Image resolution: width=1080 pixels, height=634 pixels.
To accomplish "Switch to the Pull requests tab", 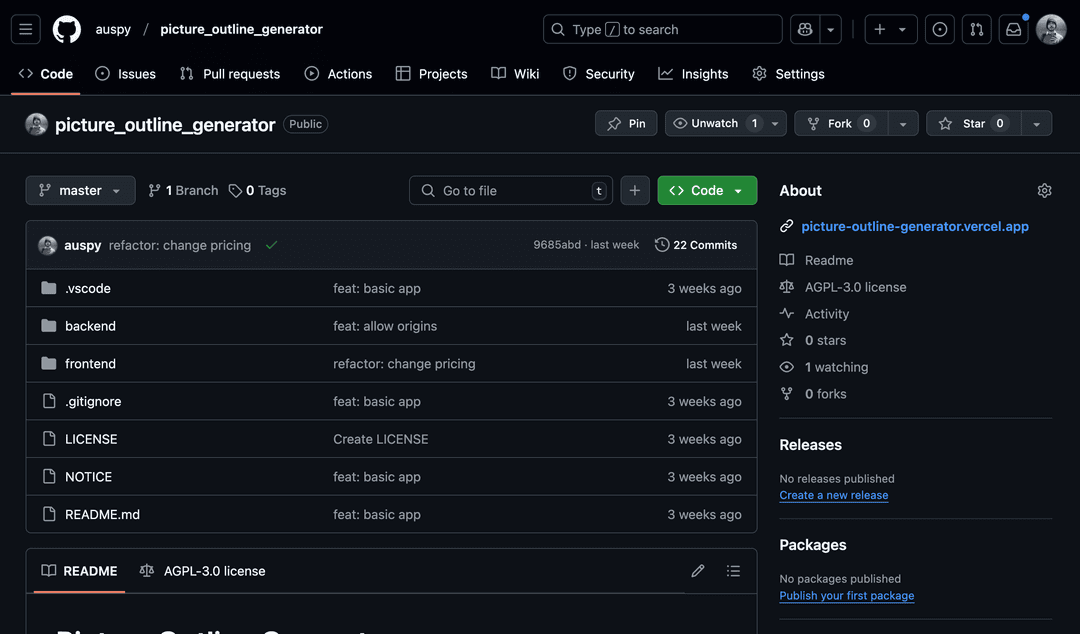I will click(x=230, y=74).
